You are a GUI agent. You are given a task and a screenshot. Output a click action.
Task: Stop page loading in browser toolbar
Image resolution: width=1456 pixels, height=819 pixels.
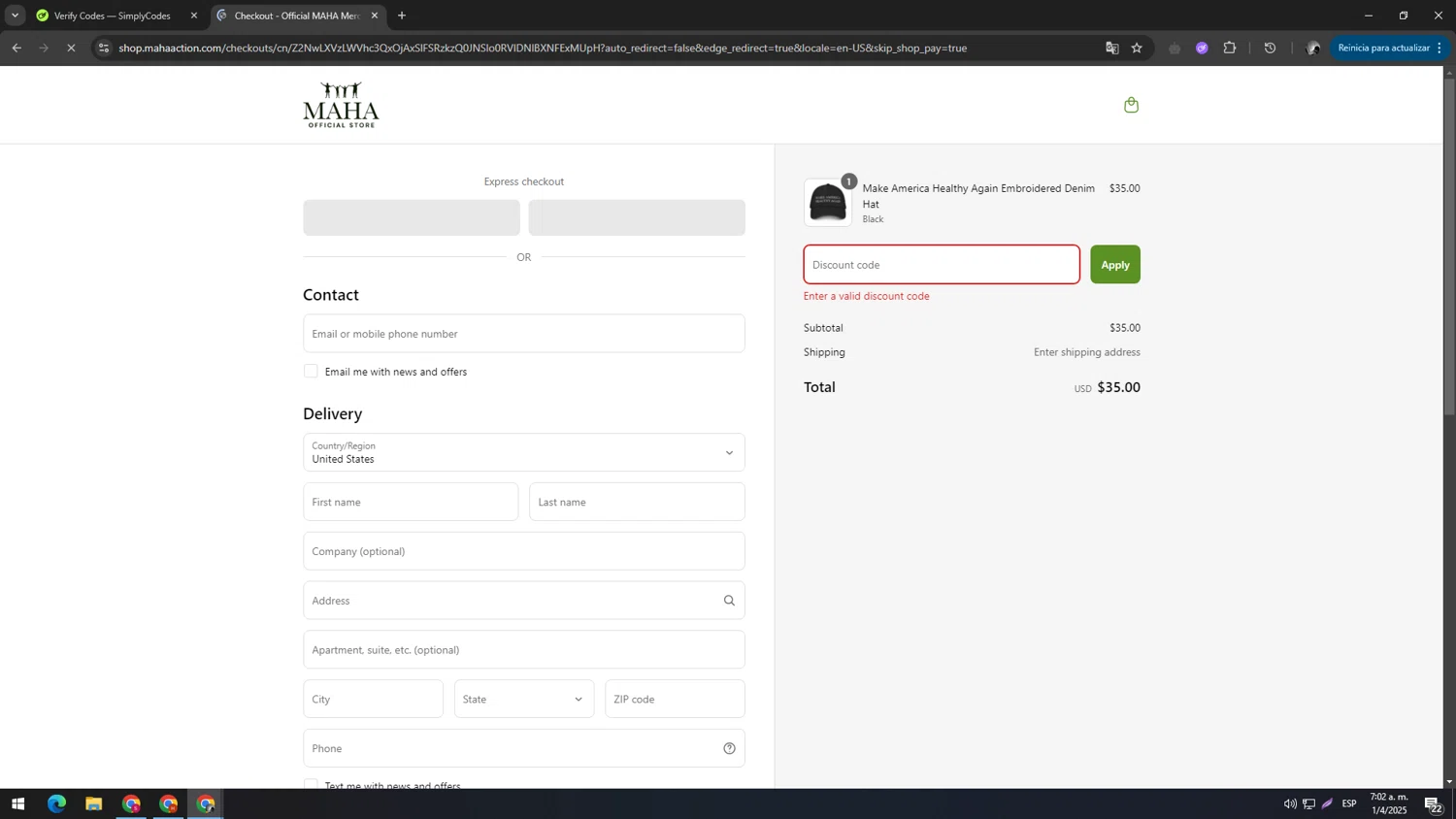pos(71,48)
